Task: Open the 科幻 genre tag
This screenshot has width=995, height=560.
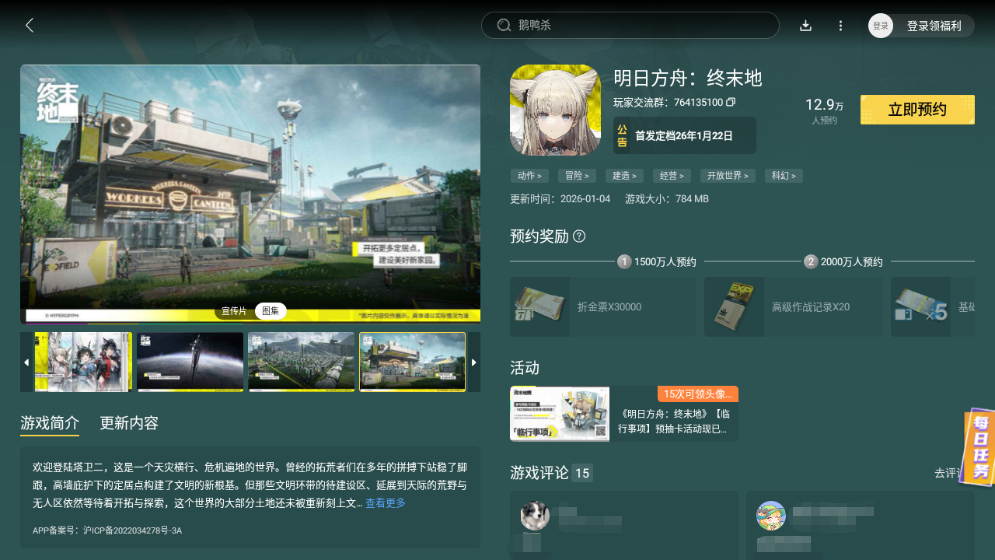Action: coord(784,176)
